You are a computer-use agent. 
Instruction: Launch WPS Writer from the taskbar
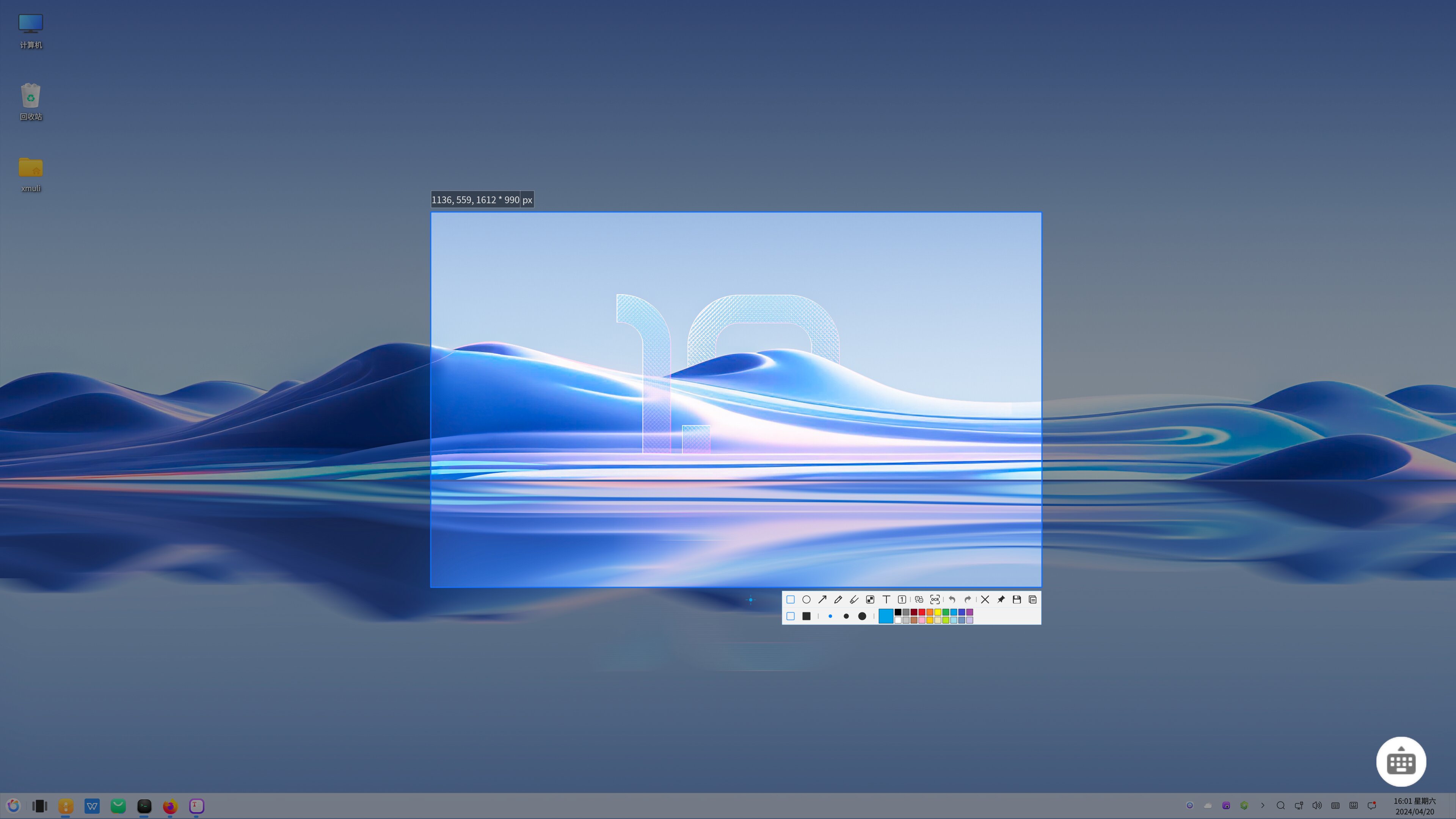click(x=91, y=806)
